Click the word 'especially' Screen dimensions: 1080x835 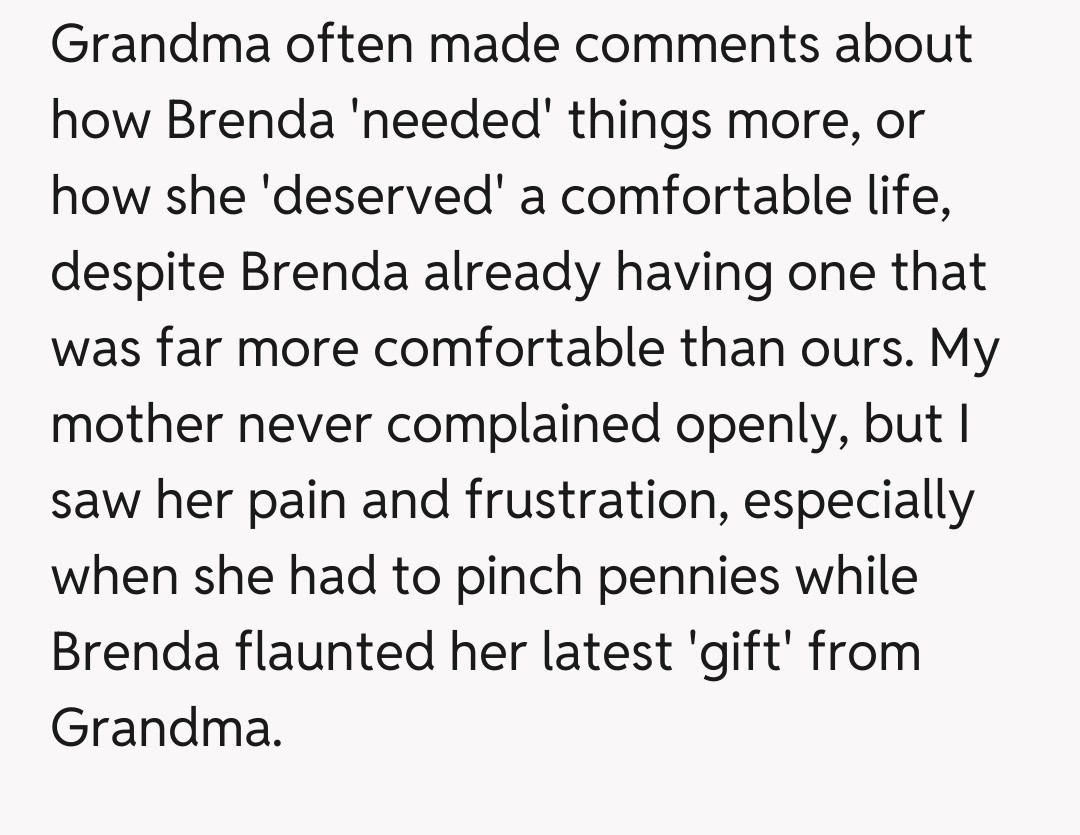click(858, 501)
